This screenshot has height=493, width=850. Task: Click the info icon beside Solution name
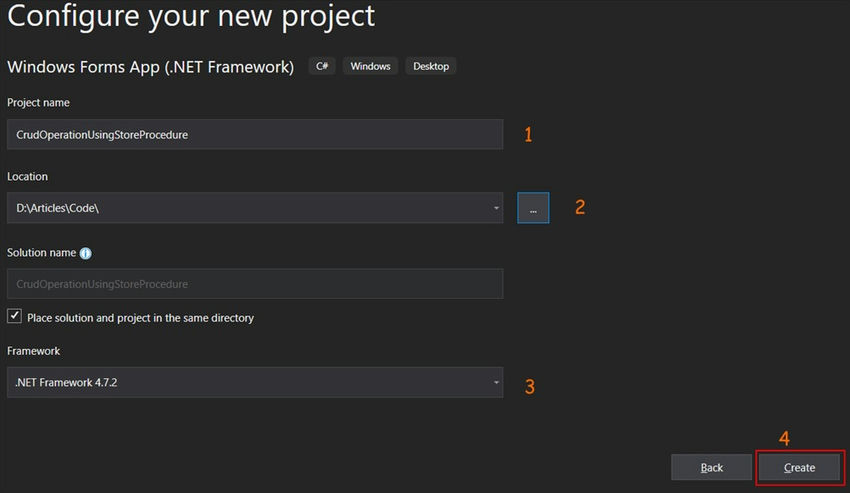point(86,254)
